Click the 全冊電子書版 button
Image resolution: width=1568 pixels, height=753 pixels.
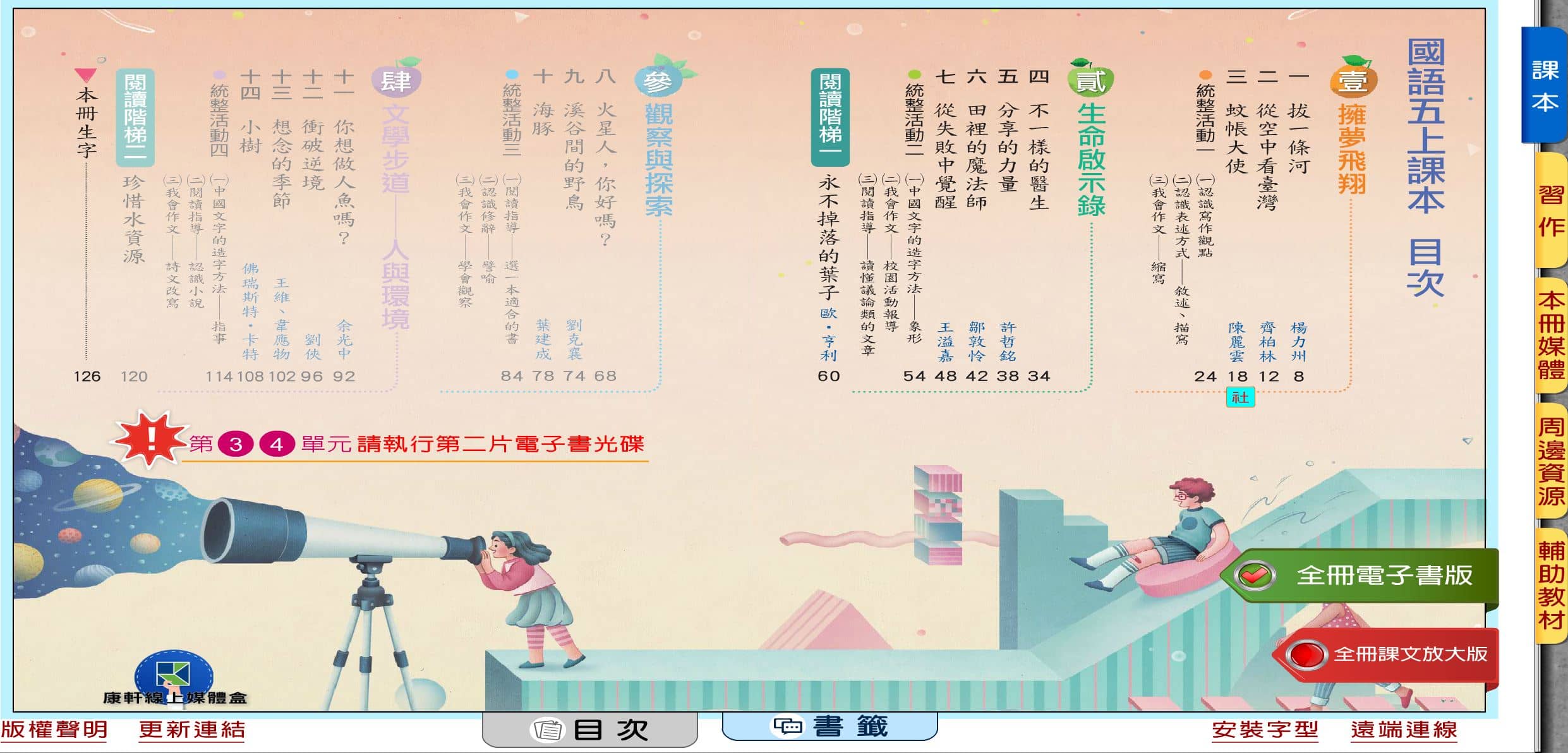coord(1360,575)
